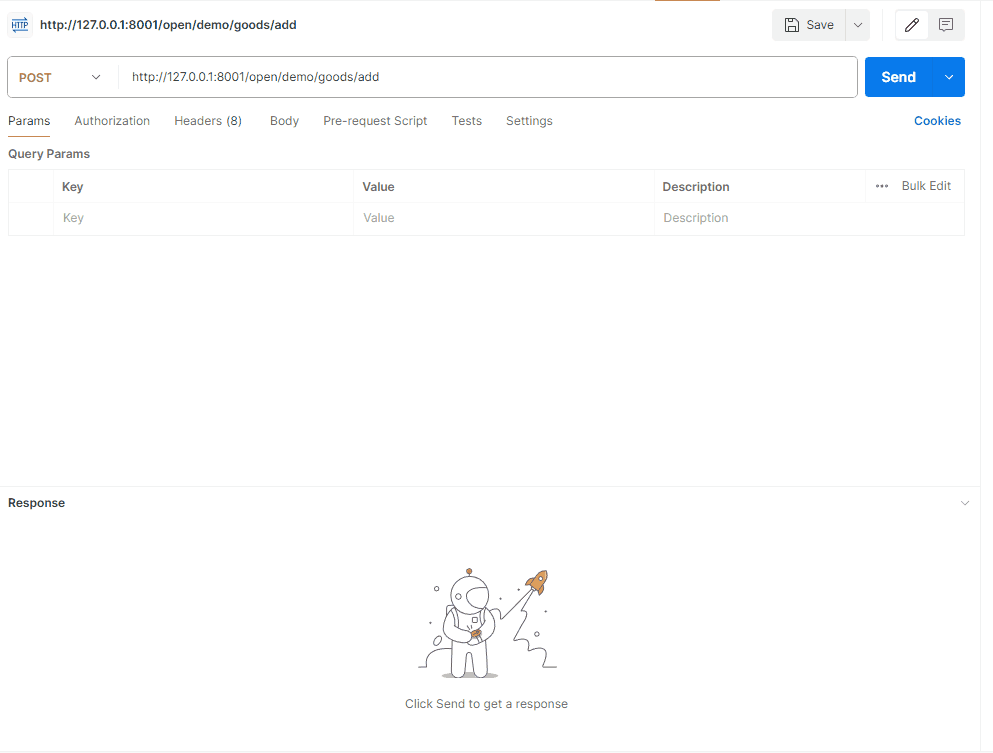This screenshot has width=993, height=753.
Task: Open the Pre-request Script tab
Action: (x=375, y=121)
